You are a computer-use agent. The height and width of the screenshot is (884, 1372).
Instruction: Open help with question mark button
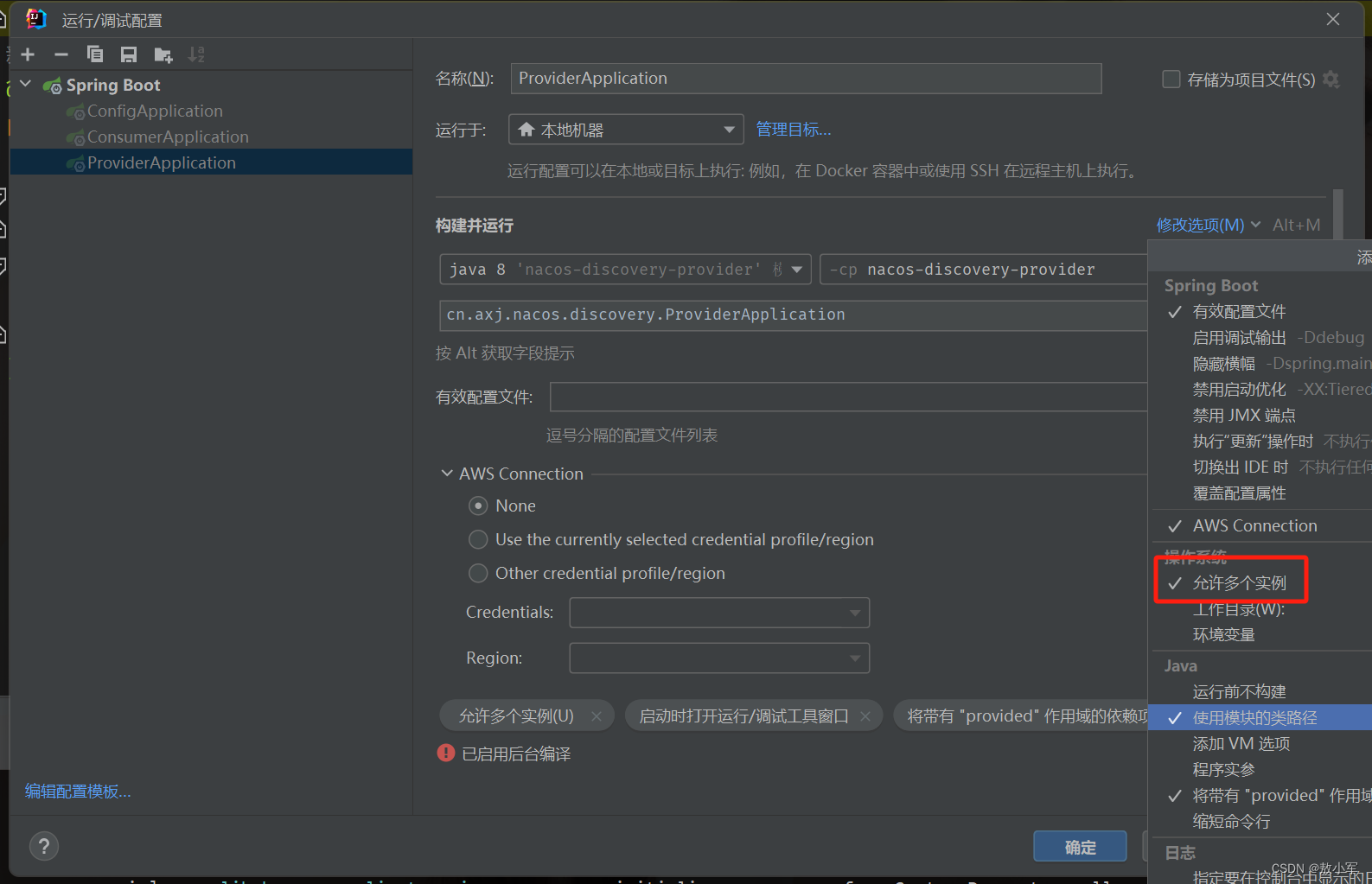(x=44, y=846)
